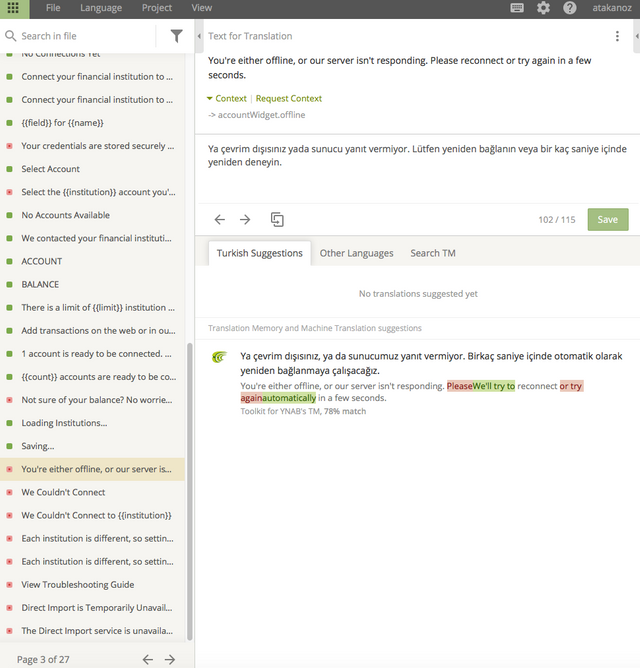This screenshot has width=640, height=668.
Task: Select string 'Saving...'
Action: coord(92,446)
